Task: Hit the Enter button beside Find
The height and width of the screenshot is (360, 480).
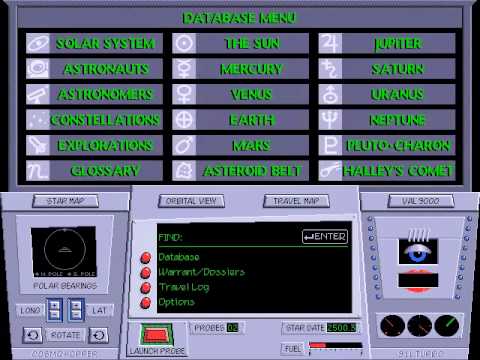Action: pyautogui.click(x=325, y=237)
